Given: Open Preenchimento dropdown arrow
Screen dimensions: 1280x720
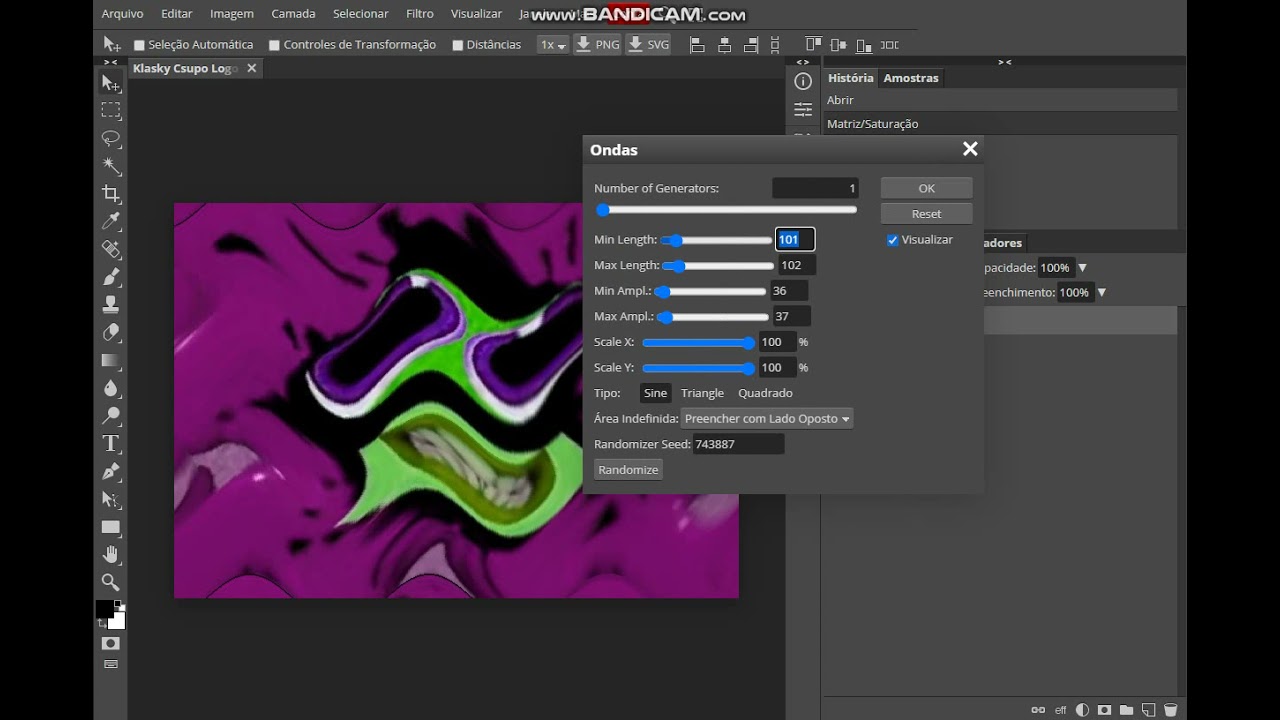Looking at the screenshot, I should [1101, 293].
